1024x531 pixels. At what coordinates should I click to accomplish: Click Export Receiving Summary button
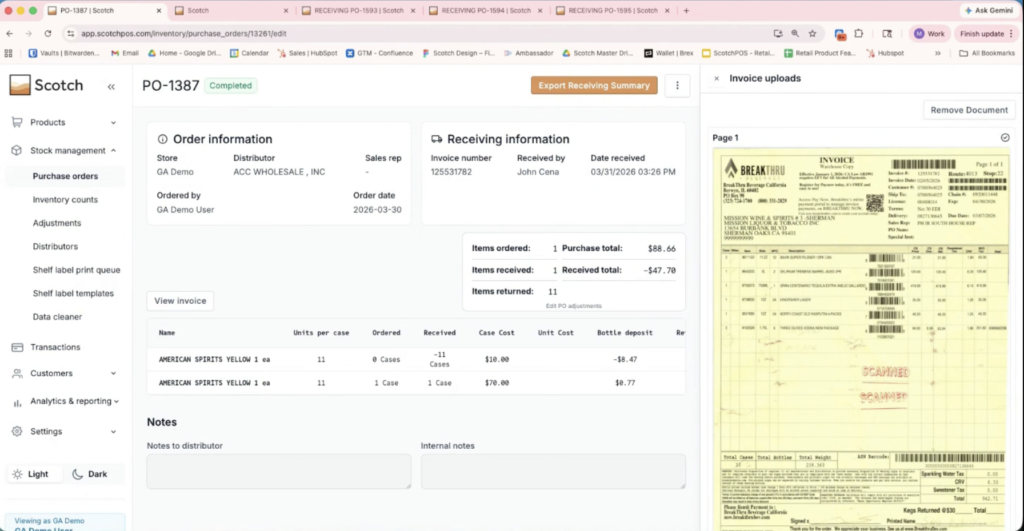click(x=594, y=86)
